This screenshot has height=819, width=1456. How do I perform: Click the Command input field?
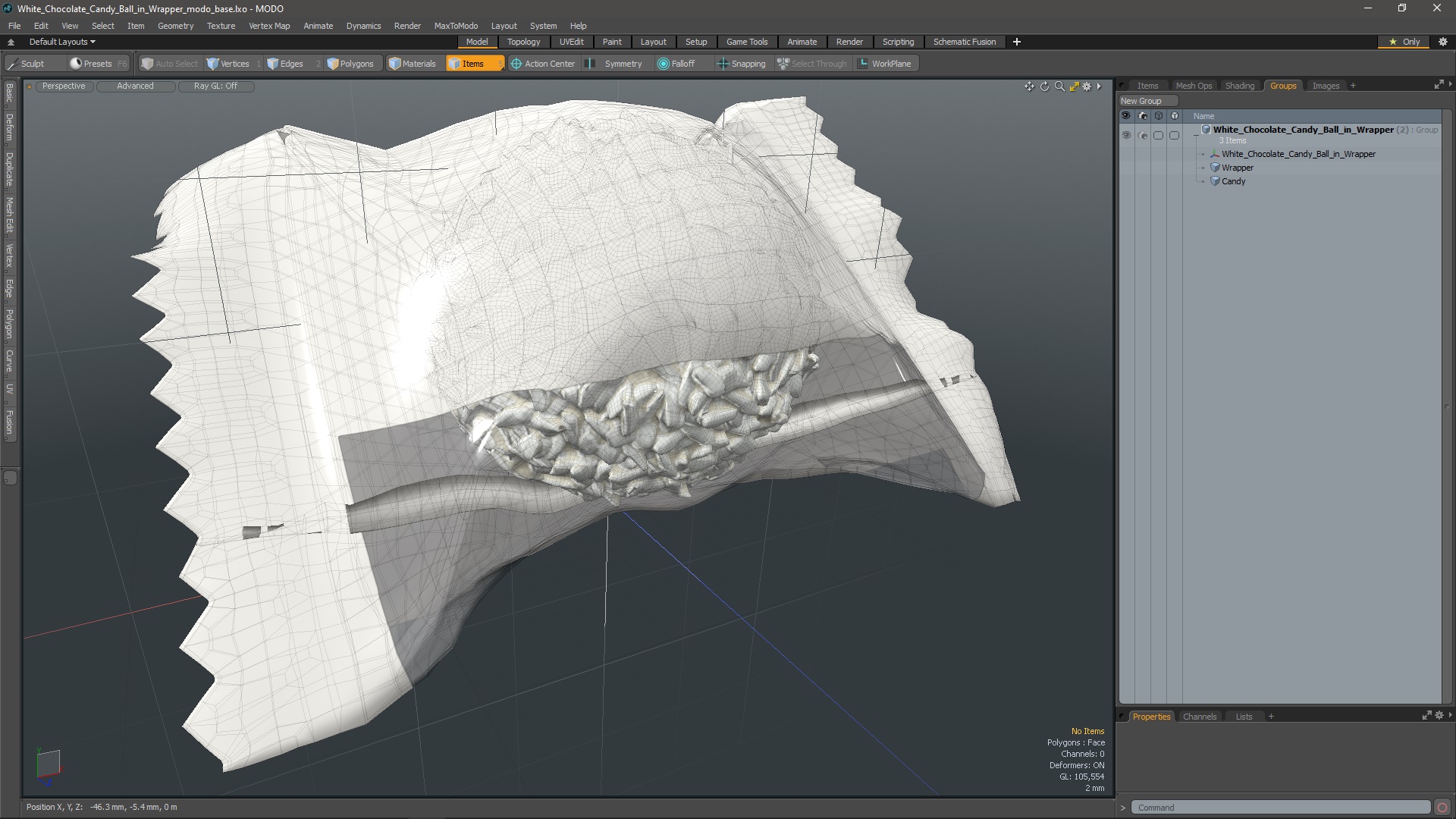1280,808
